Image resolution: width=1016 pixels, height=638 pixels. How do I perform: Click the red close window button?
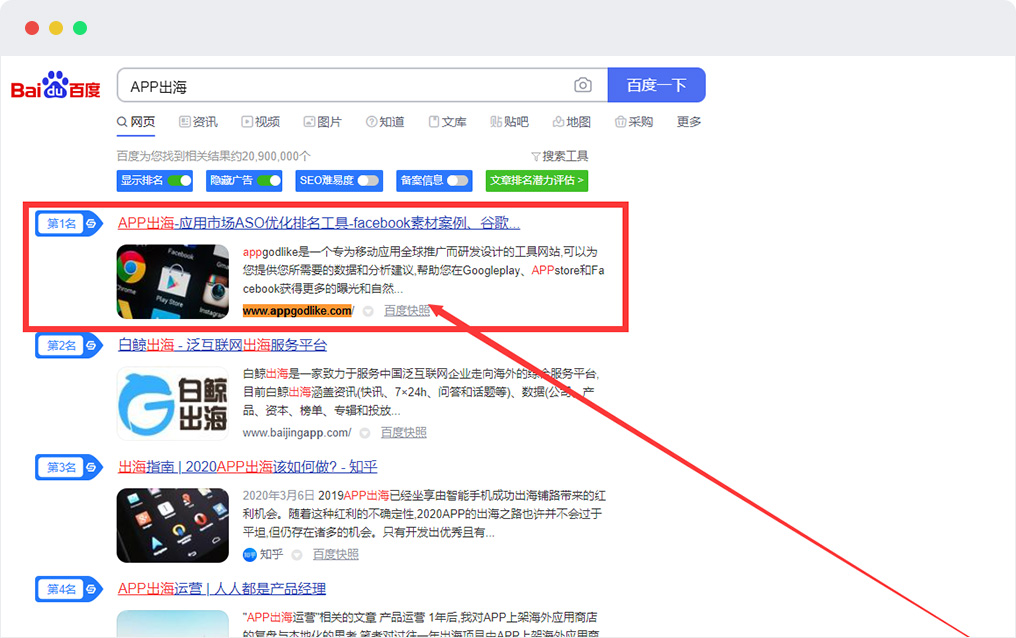[x=32, y=28]
